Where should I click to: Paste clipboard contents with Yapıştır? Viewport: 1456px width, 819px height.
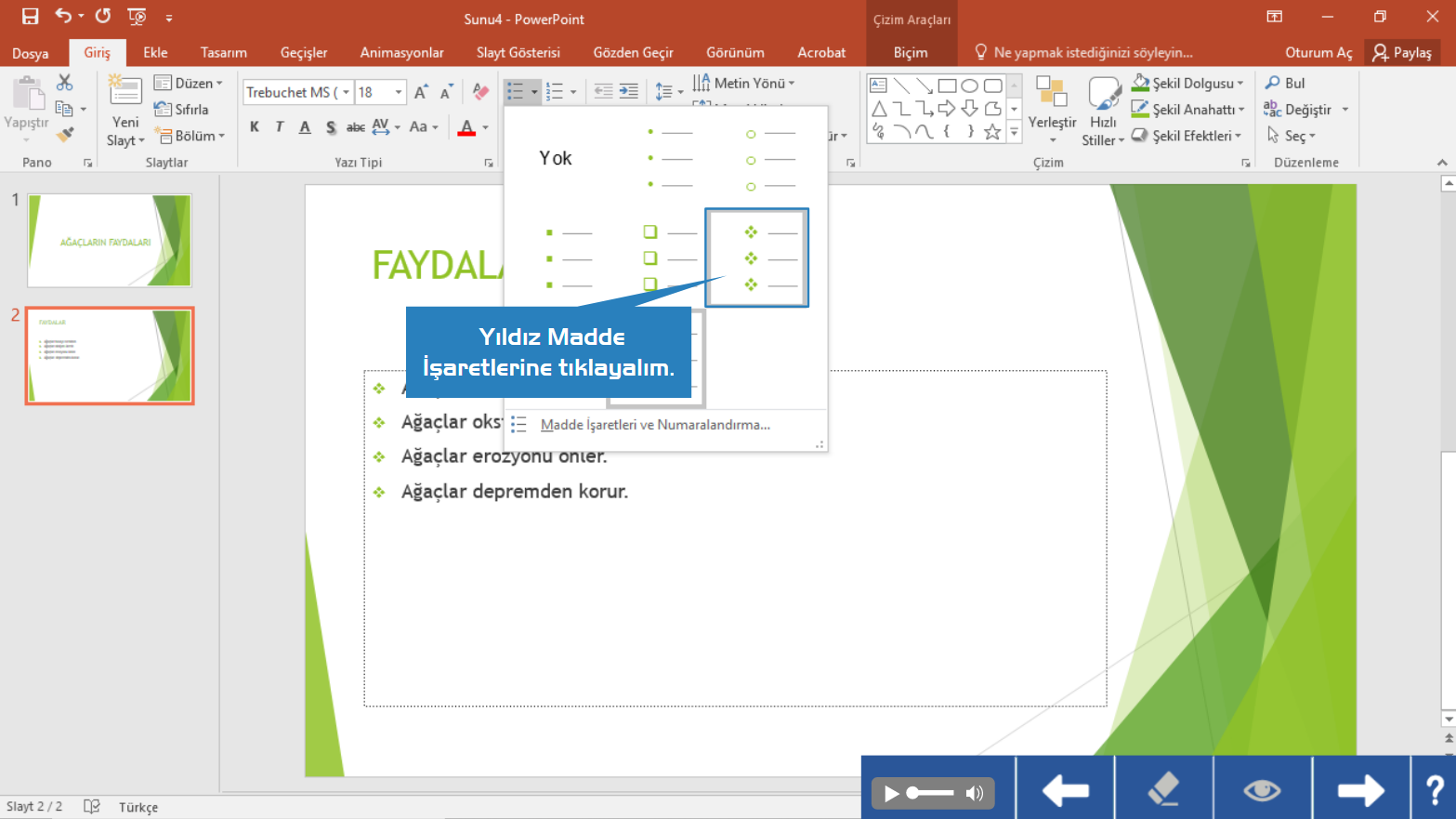pos(26,110)
